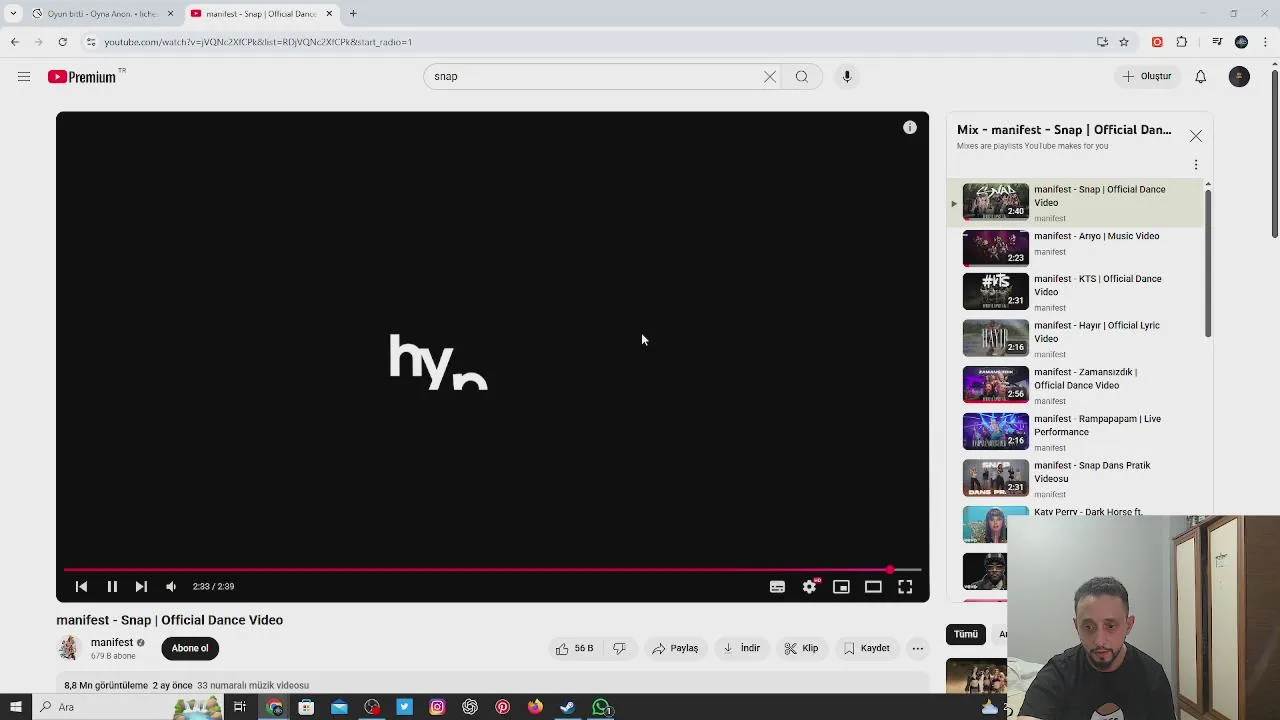Click the address bar URL
Viewport: 1280px width, 720px height.
pos(258,42)
